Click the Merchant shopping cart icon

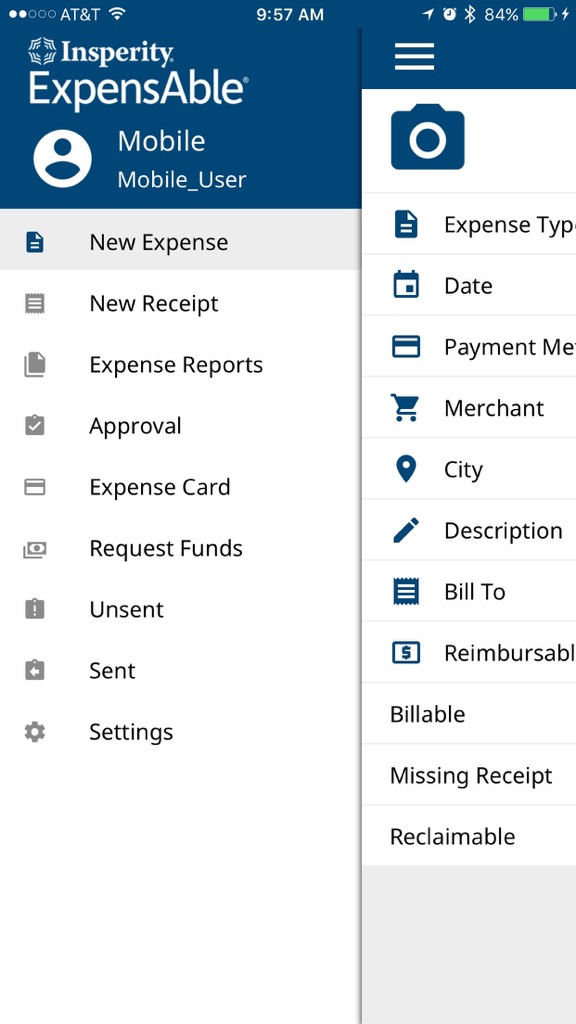pyautogui.click(x=406, y=408)
